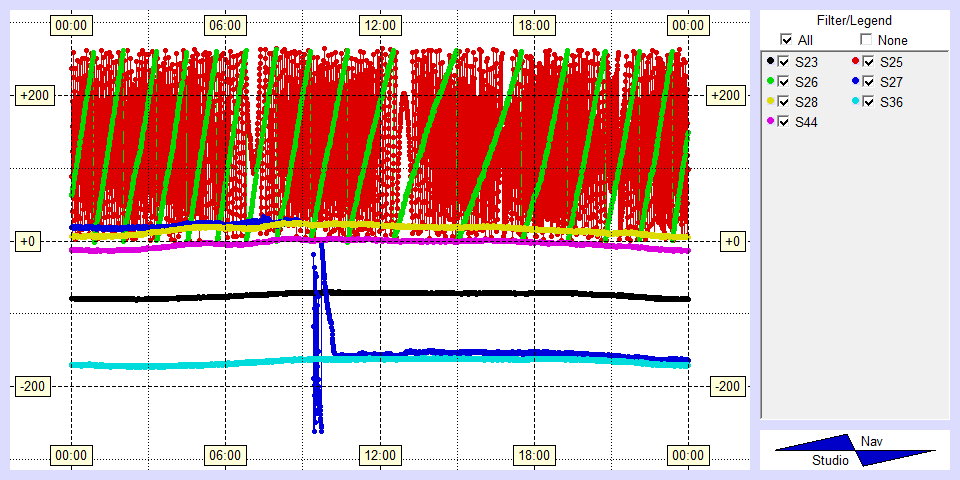Click the Filter/Legend panel title

tap(853, 20)
